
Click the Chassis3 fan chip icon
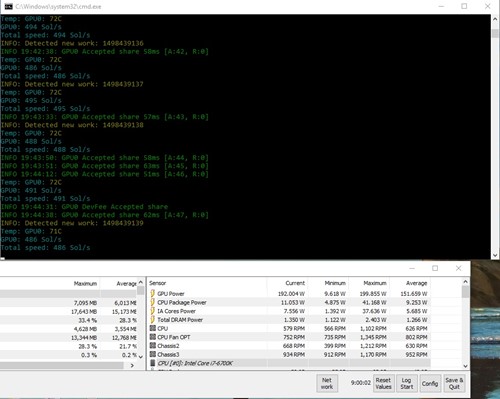pos(153,354)
